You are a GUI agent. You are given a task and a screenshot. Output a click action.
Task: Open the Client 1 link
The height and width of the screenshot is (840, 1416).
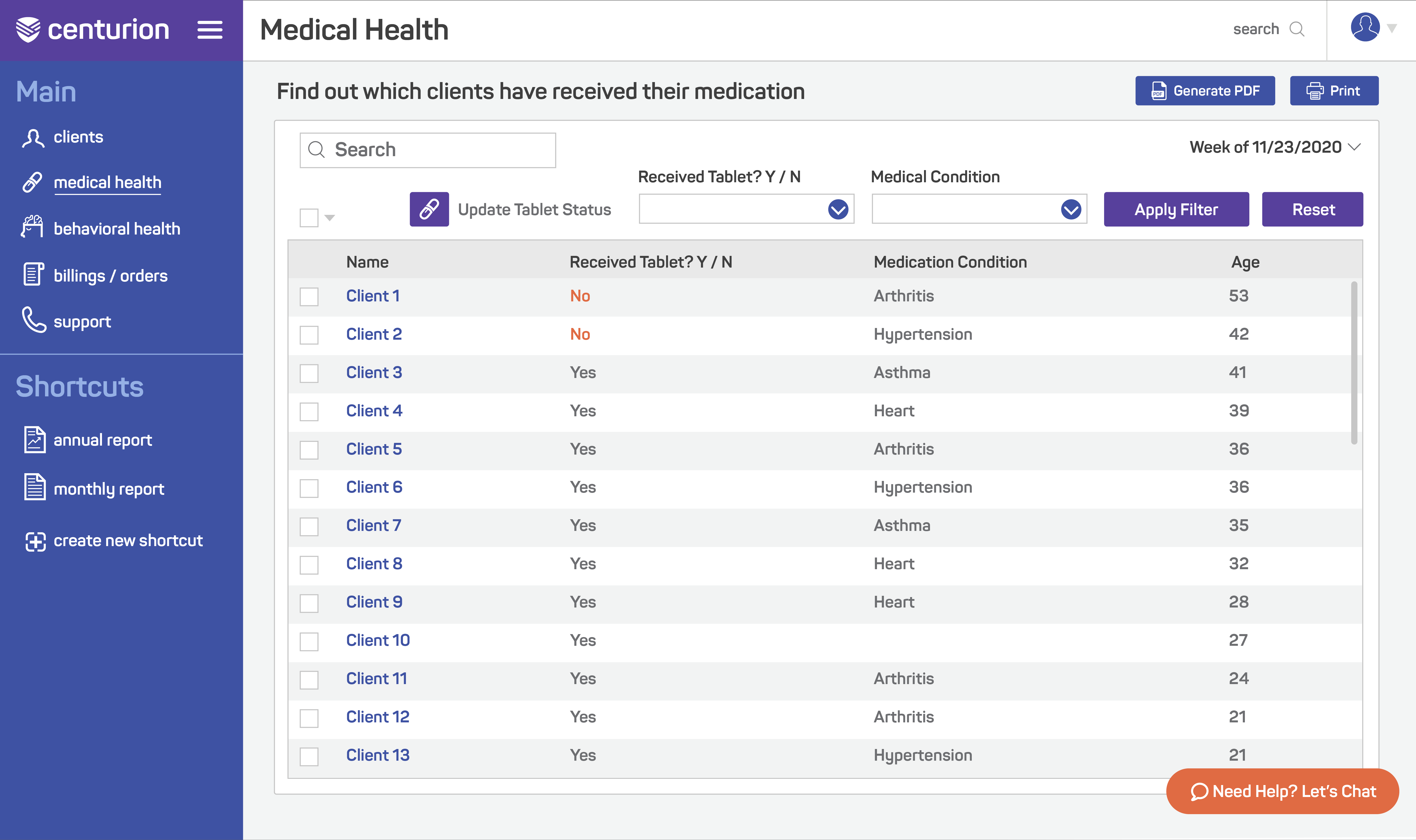pos(373,295)
